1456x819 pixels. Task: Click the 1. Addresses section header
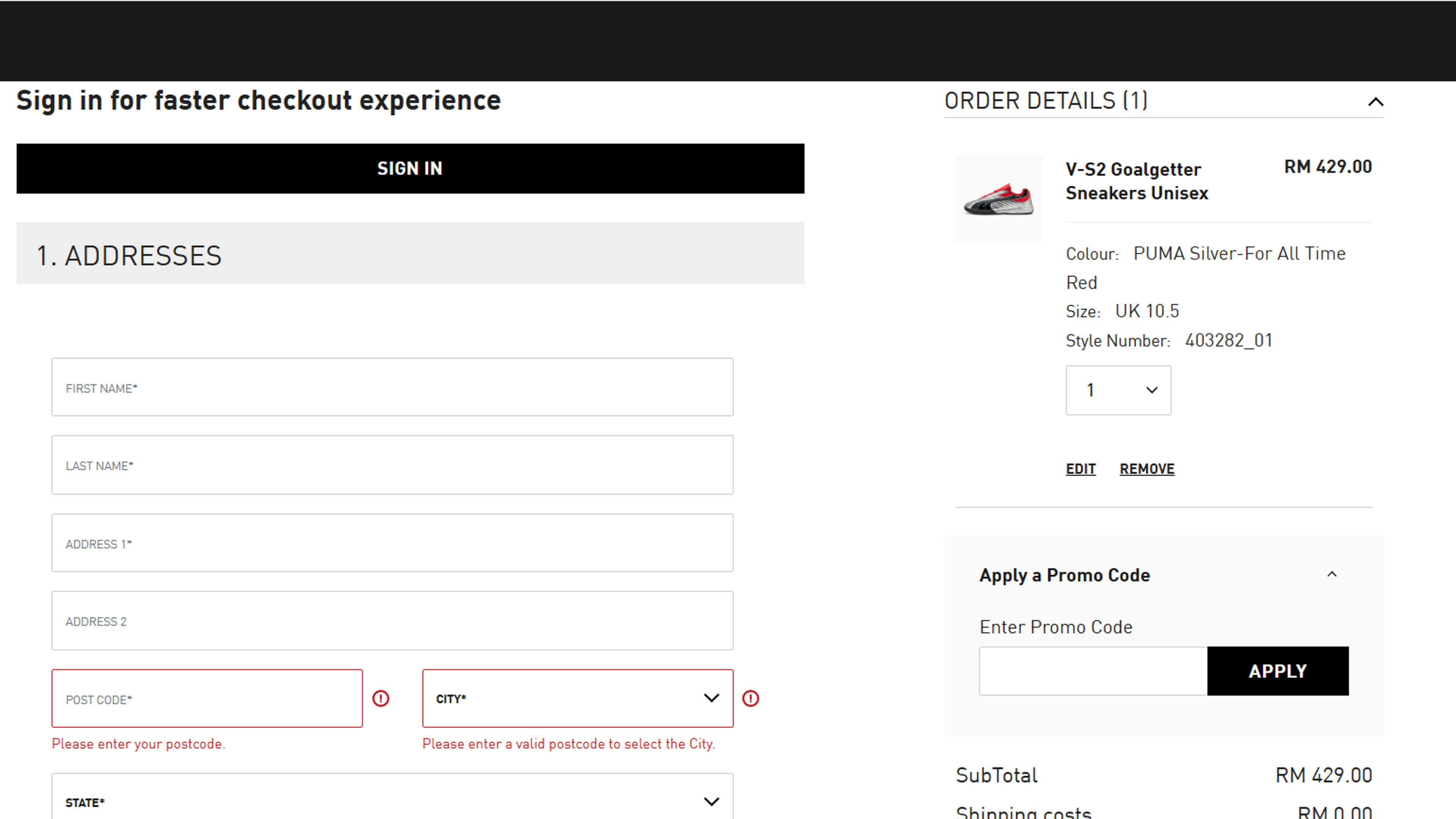point(410,253)
